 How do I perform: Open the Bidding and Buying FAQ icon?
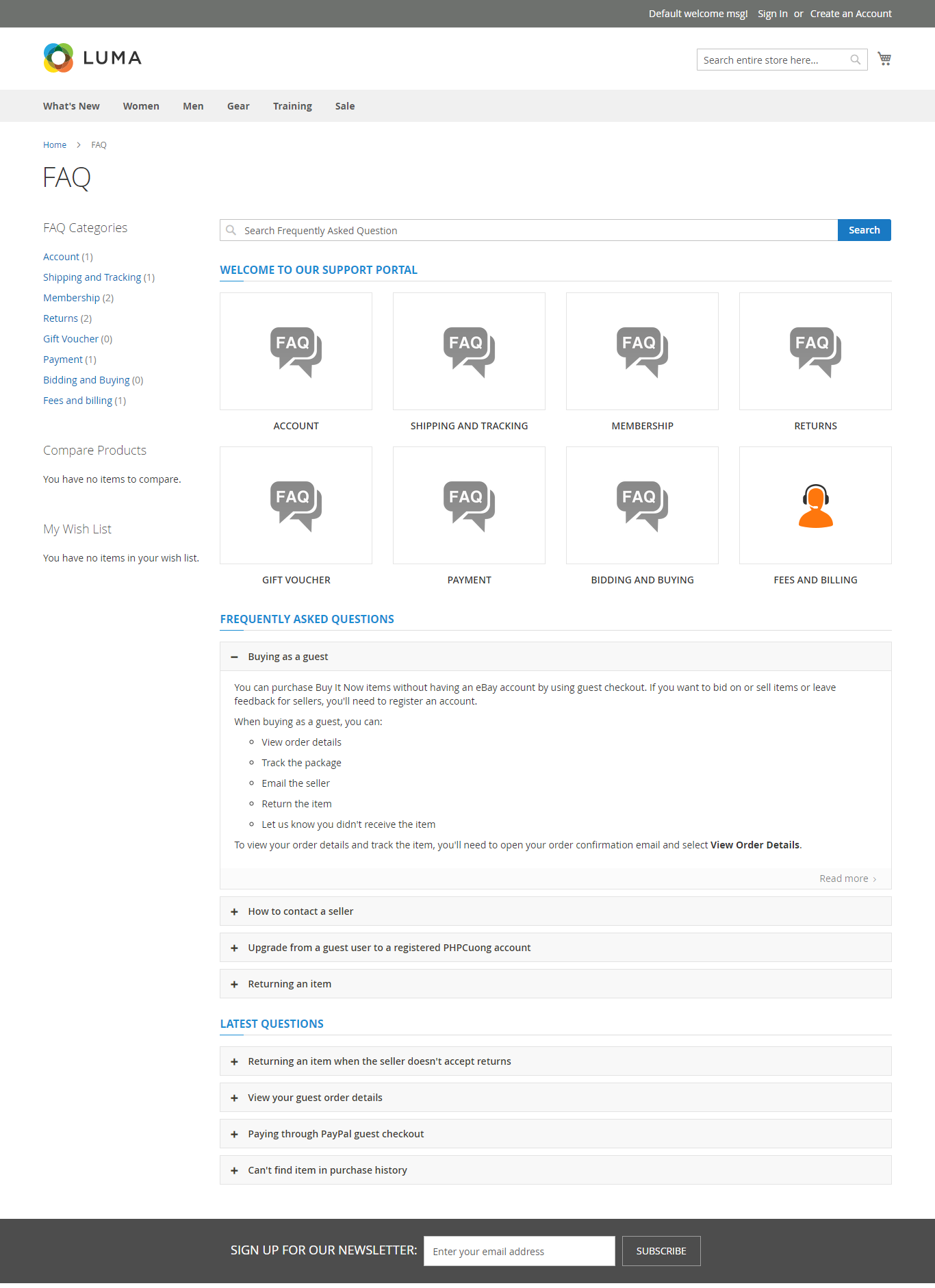coord(642,505)
